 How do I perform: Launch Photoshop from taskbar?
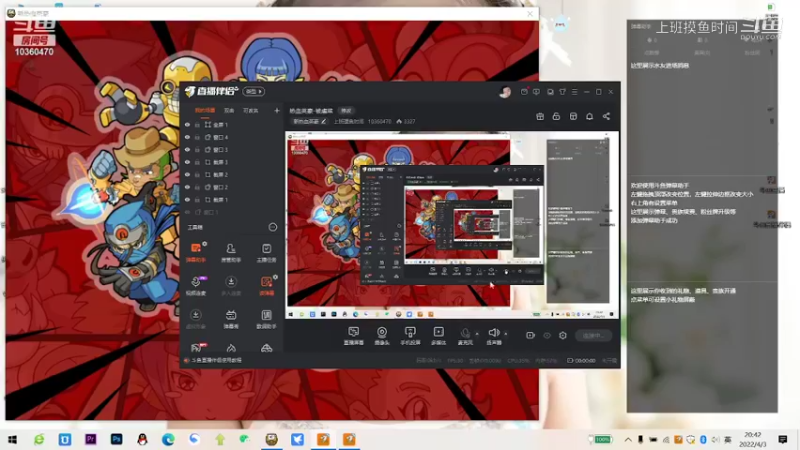coord(116,439)
